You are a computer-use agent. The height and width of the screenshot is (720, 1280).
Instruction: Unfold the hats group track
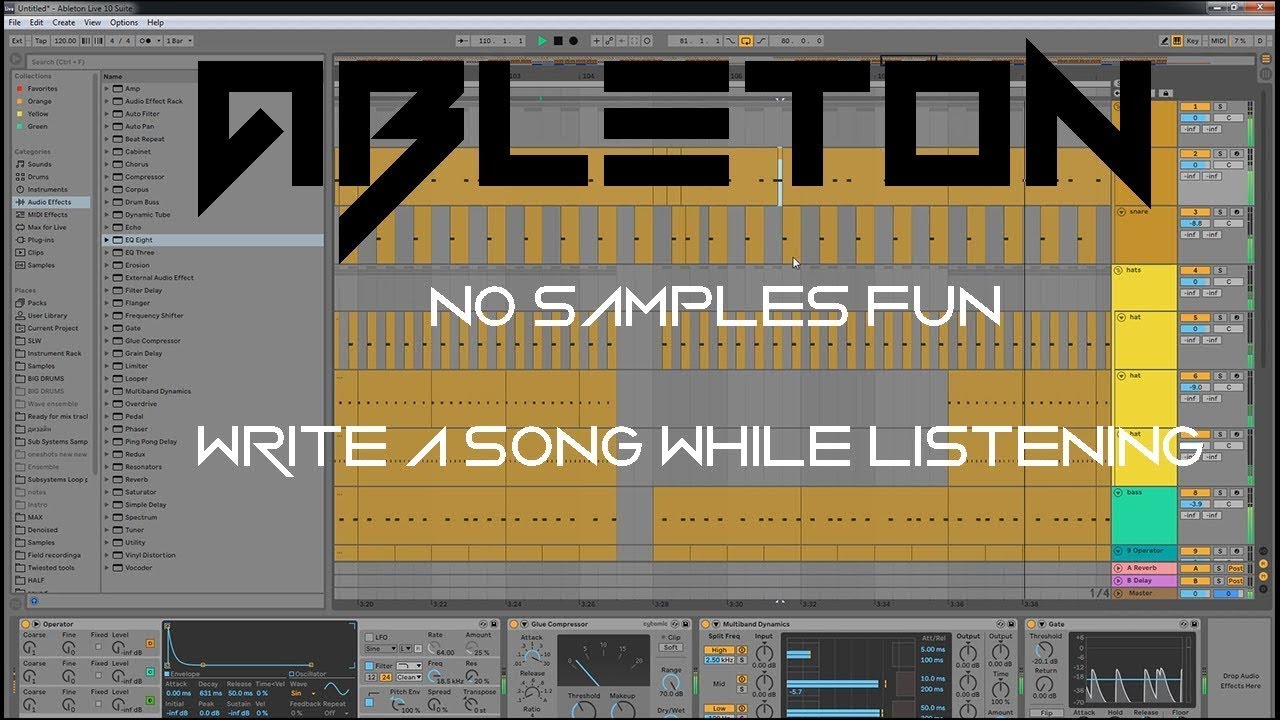click(1119, 270)
